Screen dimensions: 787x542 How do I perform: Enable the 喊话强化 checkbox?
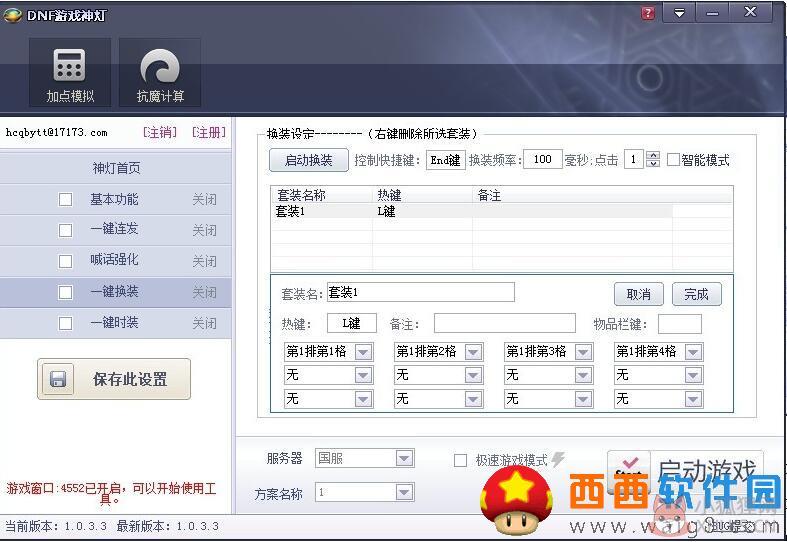(65, 261)
